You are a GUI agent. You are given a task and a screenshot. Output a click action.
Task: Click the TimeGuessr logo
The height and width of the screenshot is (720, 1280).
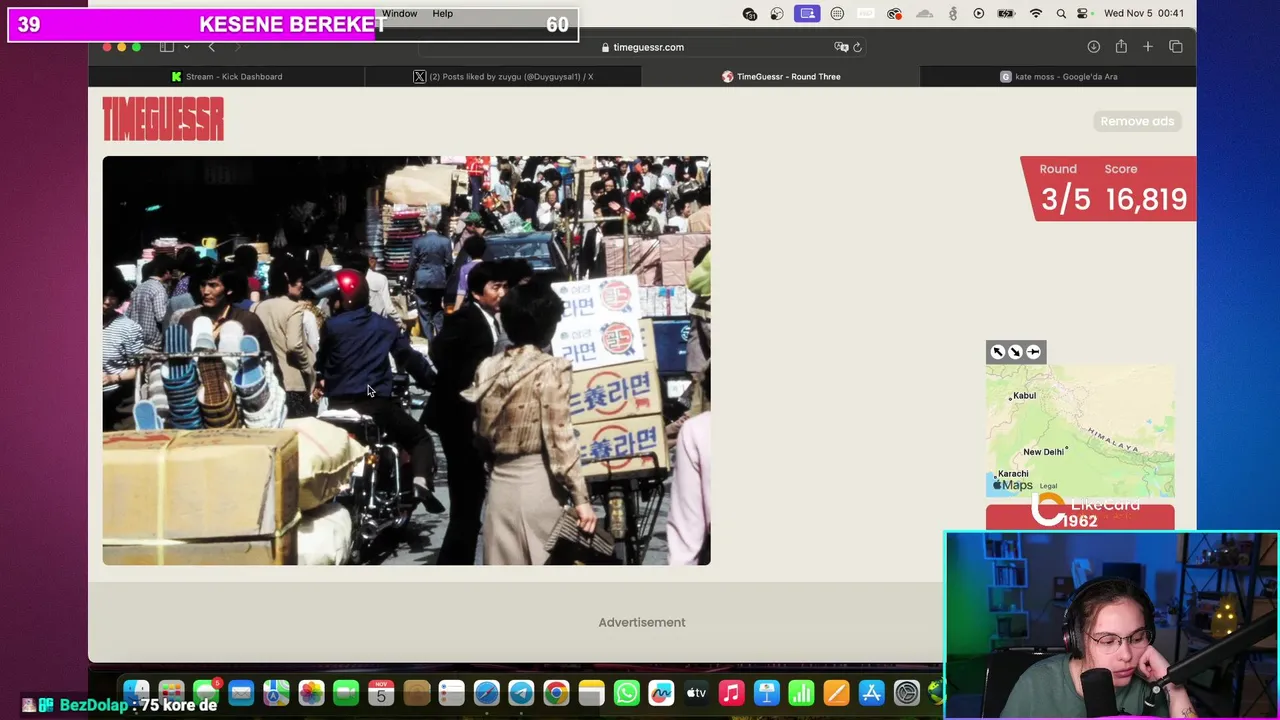[x=163, y=120]
